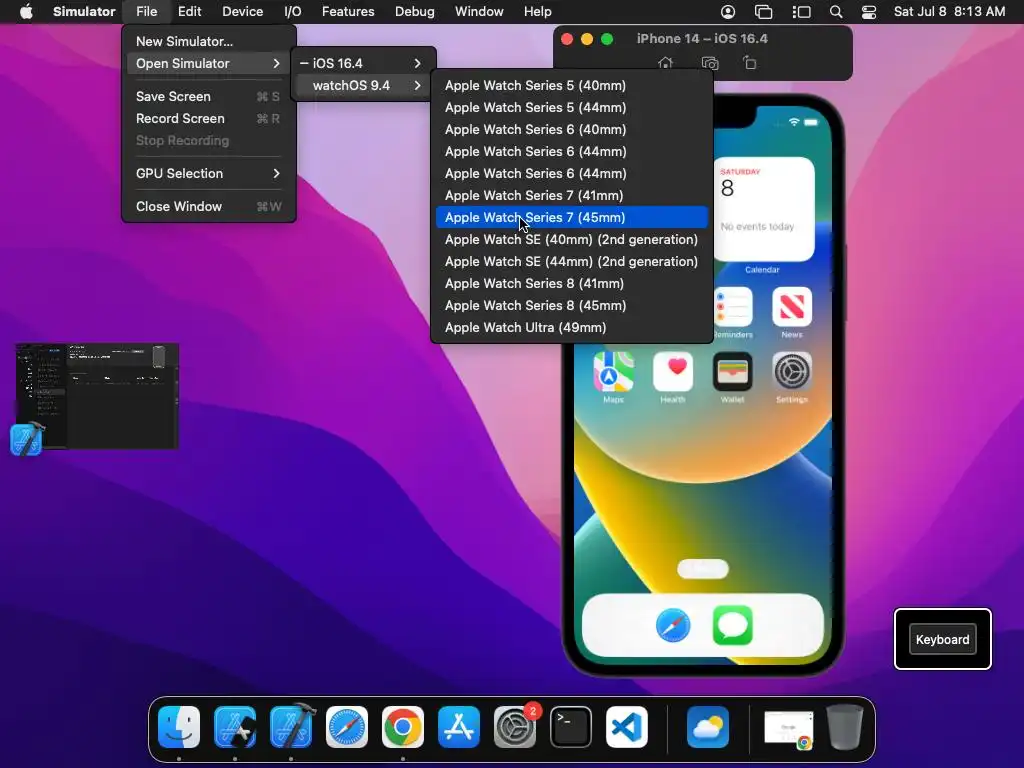Open Settings app on the iPhone home screen
The height and width of the screenshot is (768, 1024).
click(792, 372)
